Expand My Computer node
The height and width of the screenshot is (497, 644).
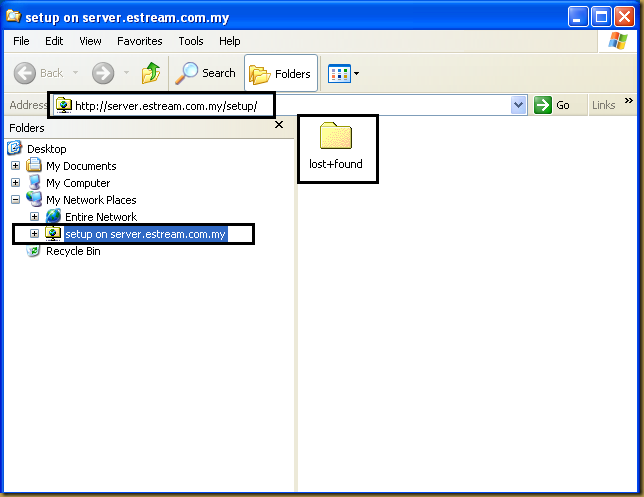tap(16, 182)
